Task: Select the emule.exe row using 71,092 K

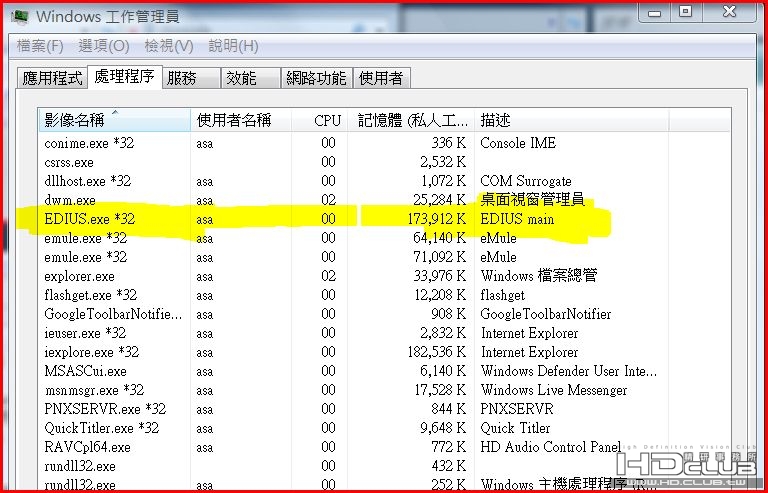Action: click(383, 257)
